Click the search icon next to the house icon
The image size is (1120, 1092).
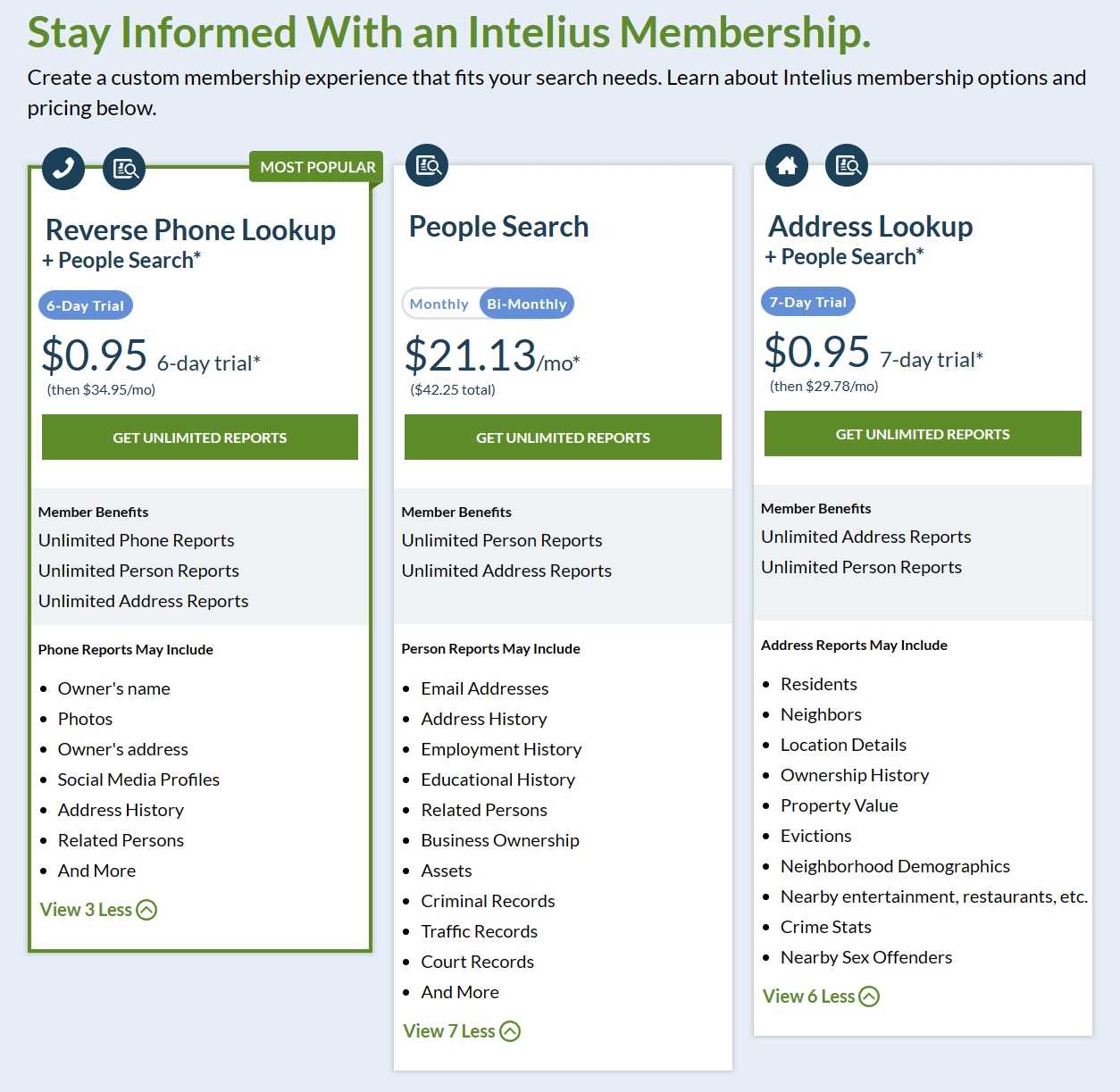[847, 165]
